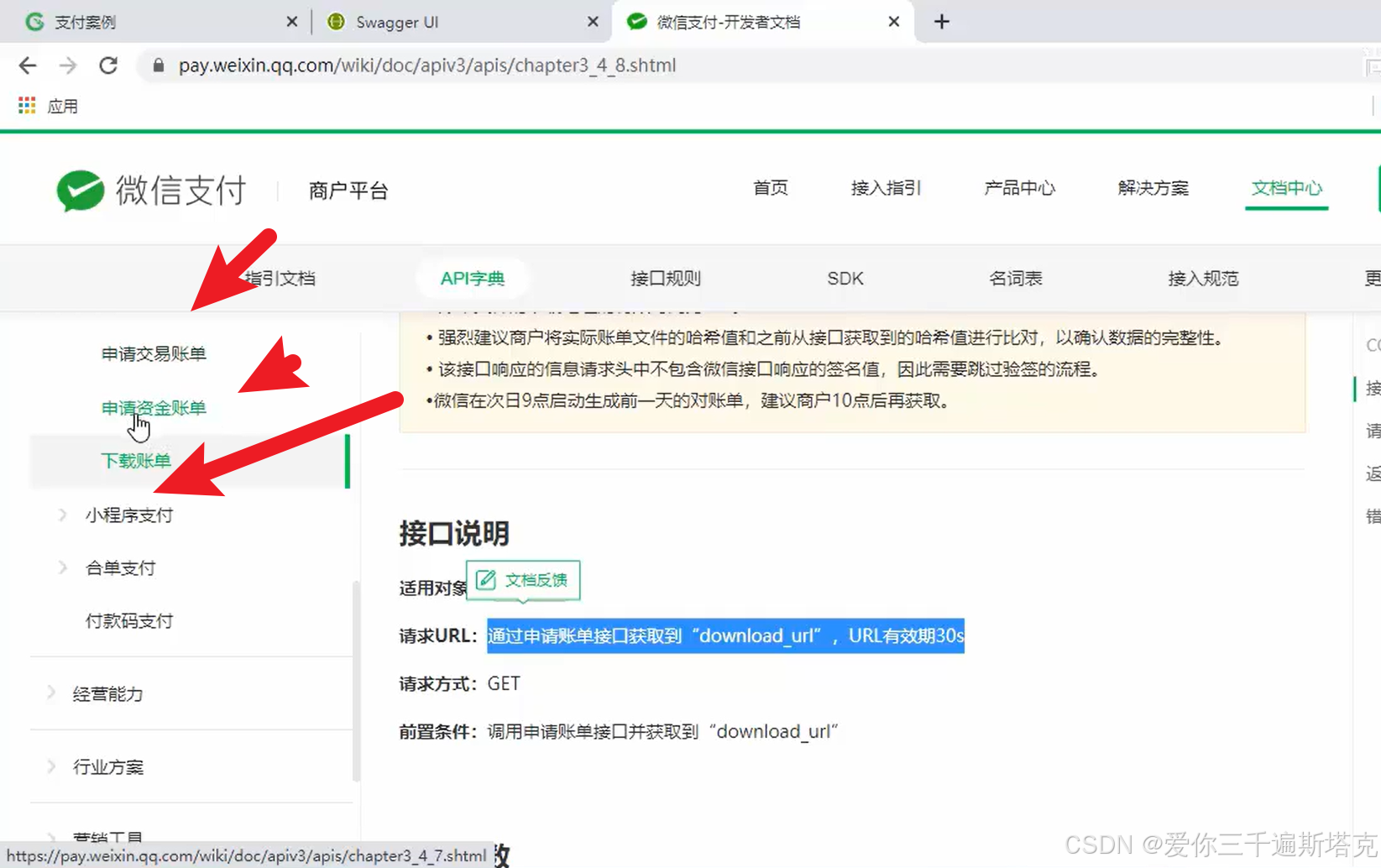1381x868 pixels.
Task: Click the GET request method value
Action: 504,683
